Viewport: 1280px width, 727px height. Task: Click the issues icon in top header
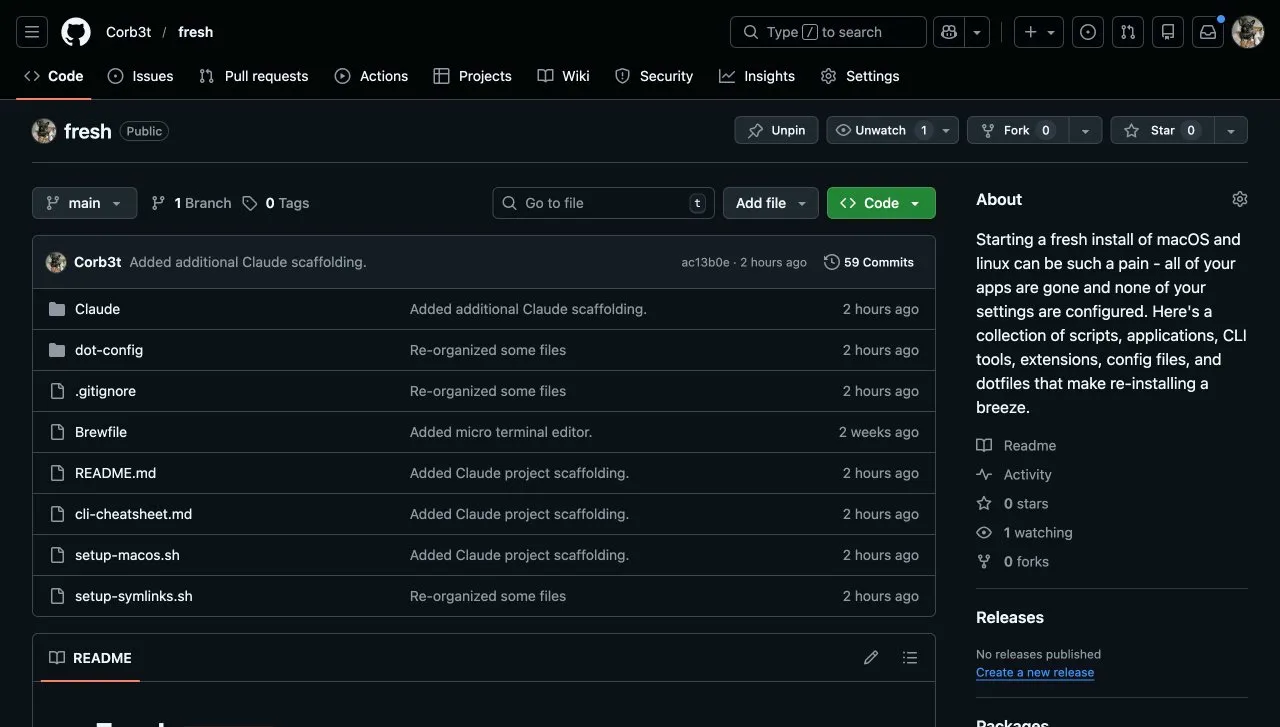pos(1088,32)
